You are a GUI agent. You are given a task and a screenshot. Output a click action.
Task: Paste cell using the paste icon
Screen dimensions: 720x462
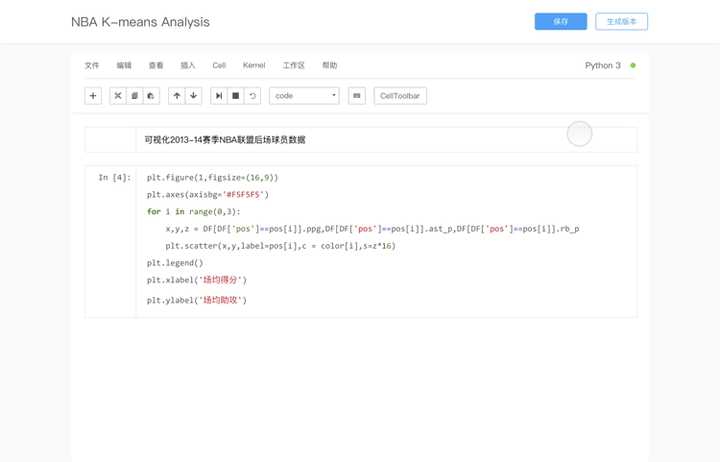tap(150, 96)
